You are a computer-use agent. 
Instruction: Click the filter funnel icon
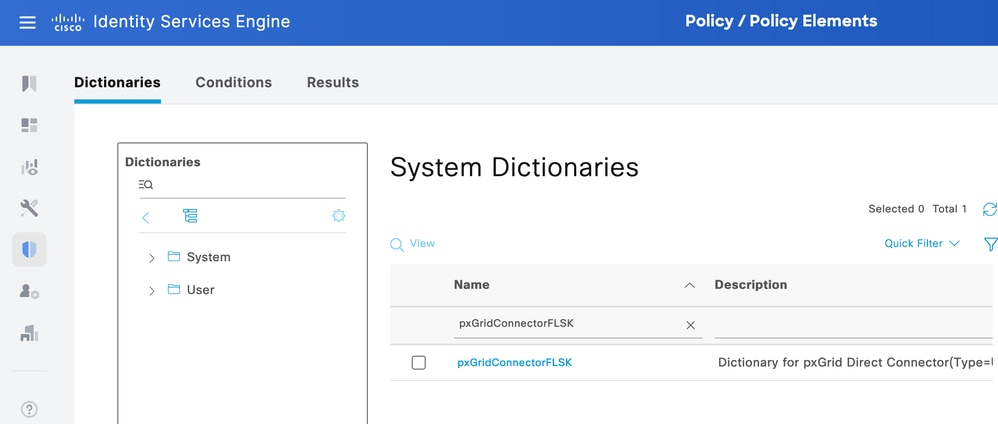click(990, 244)
